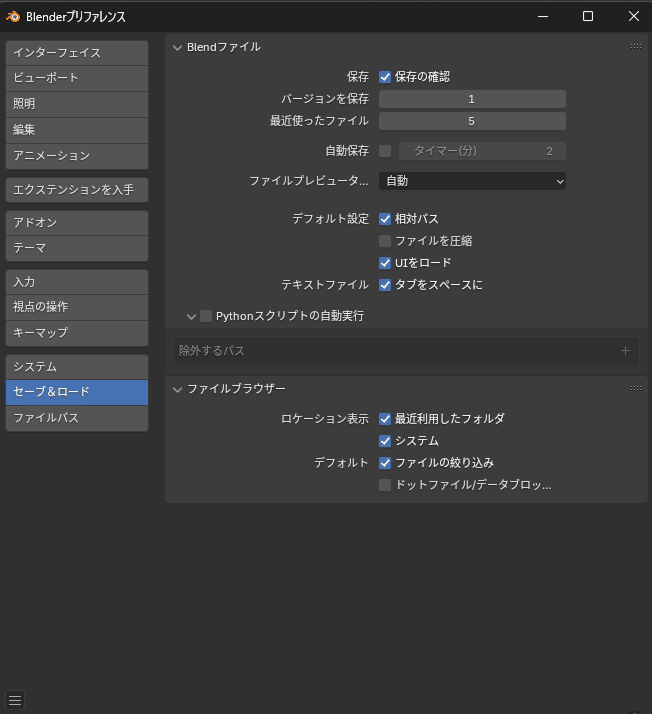The width and height of the screenshot is (652, 714).
Task: Click the 最近使ったファイル number field
Action: click(472, 121)
